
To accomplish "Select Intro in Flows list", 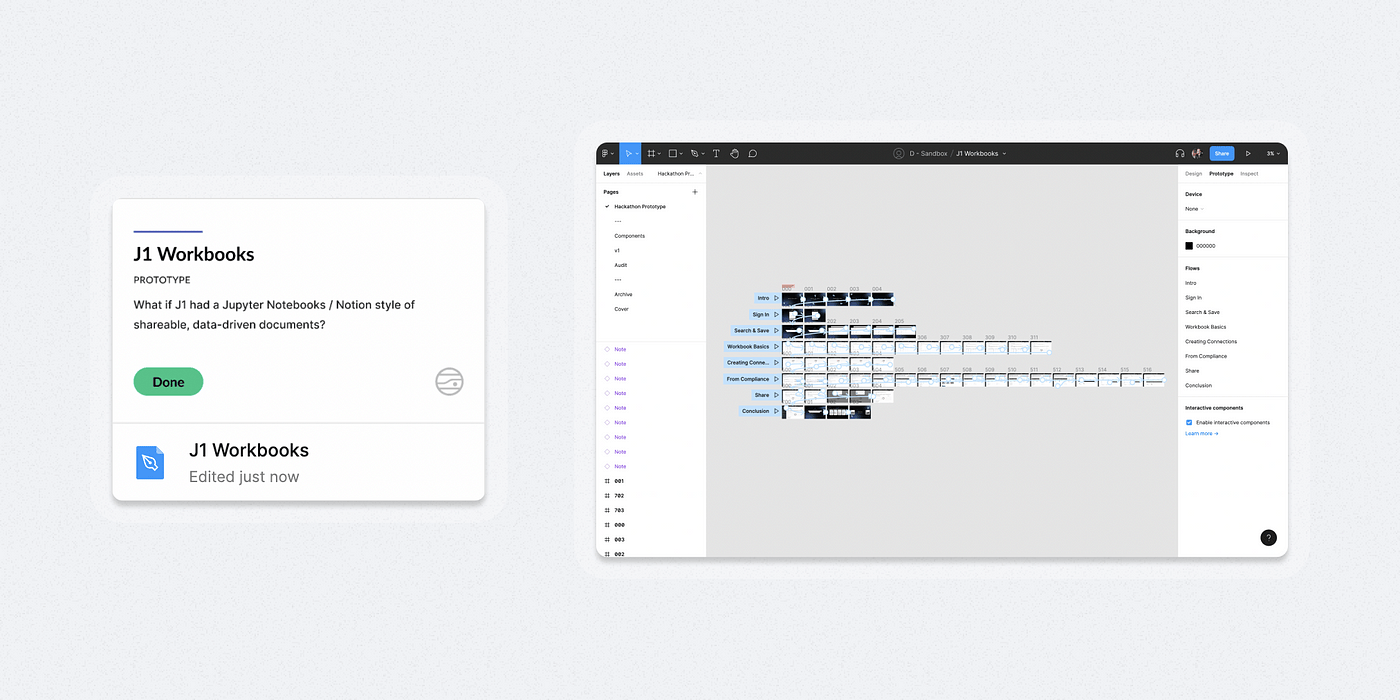I will click(x=1191, y=283).
